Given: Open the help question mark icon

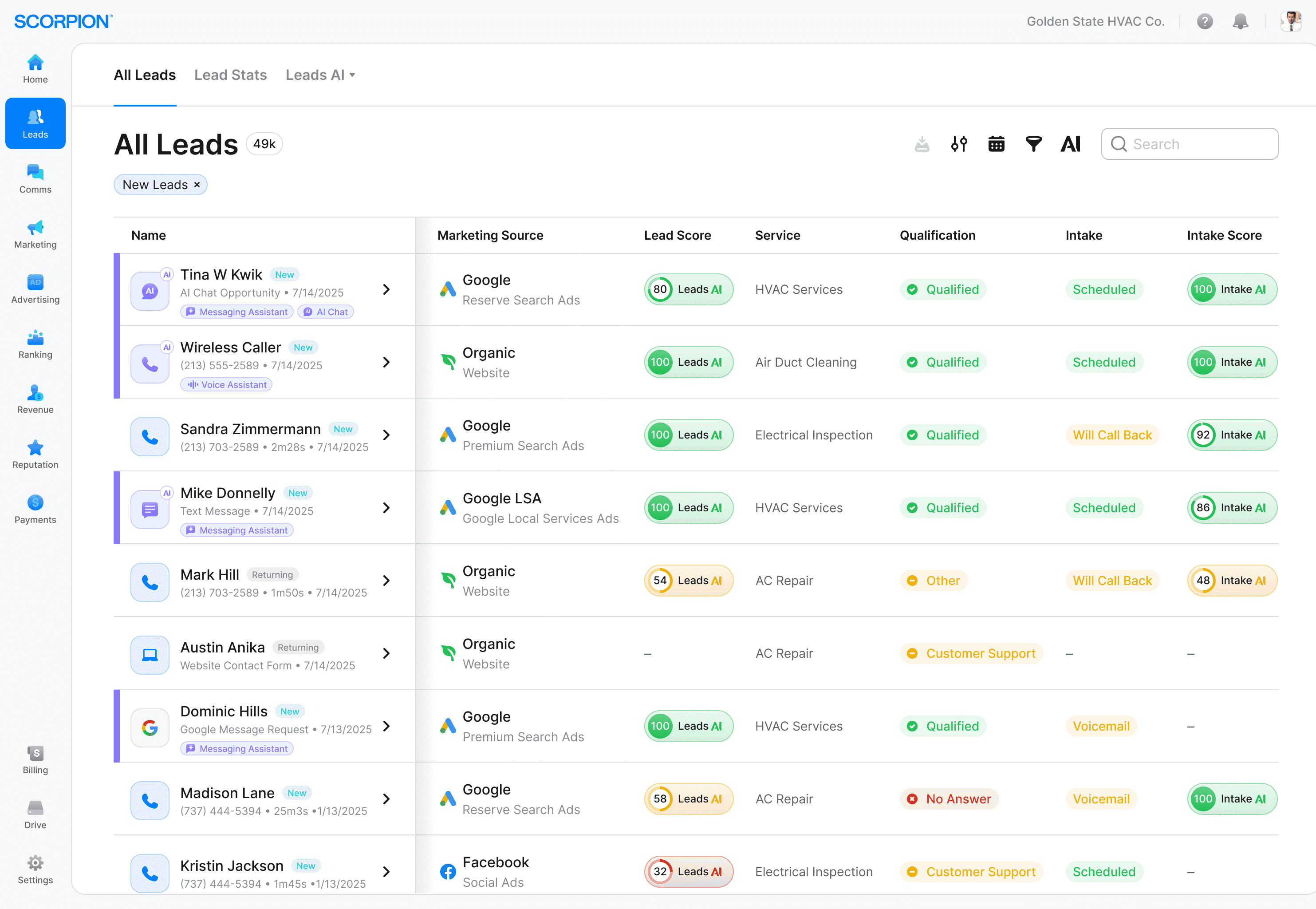Looking at the screenshot, I should point(1205,22).
